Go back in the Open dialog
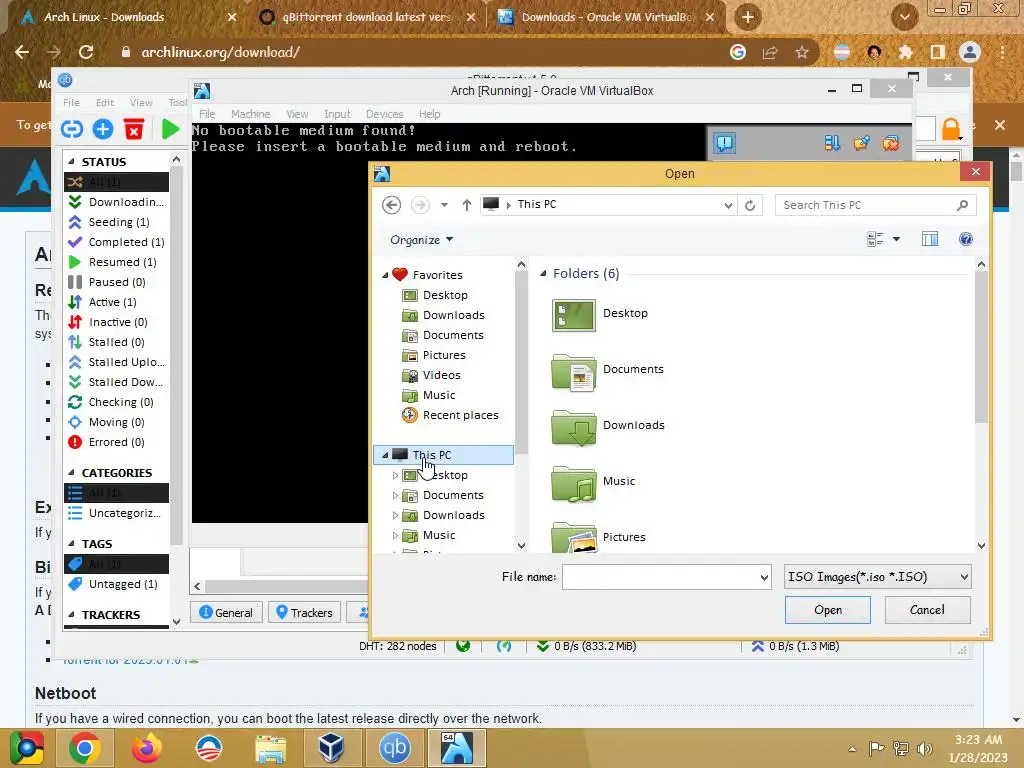 coord(391,205)
